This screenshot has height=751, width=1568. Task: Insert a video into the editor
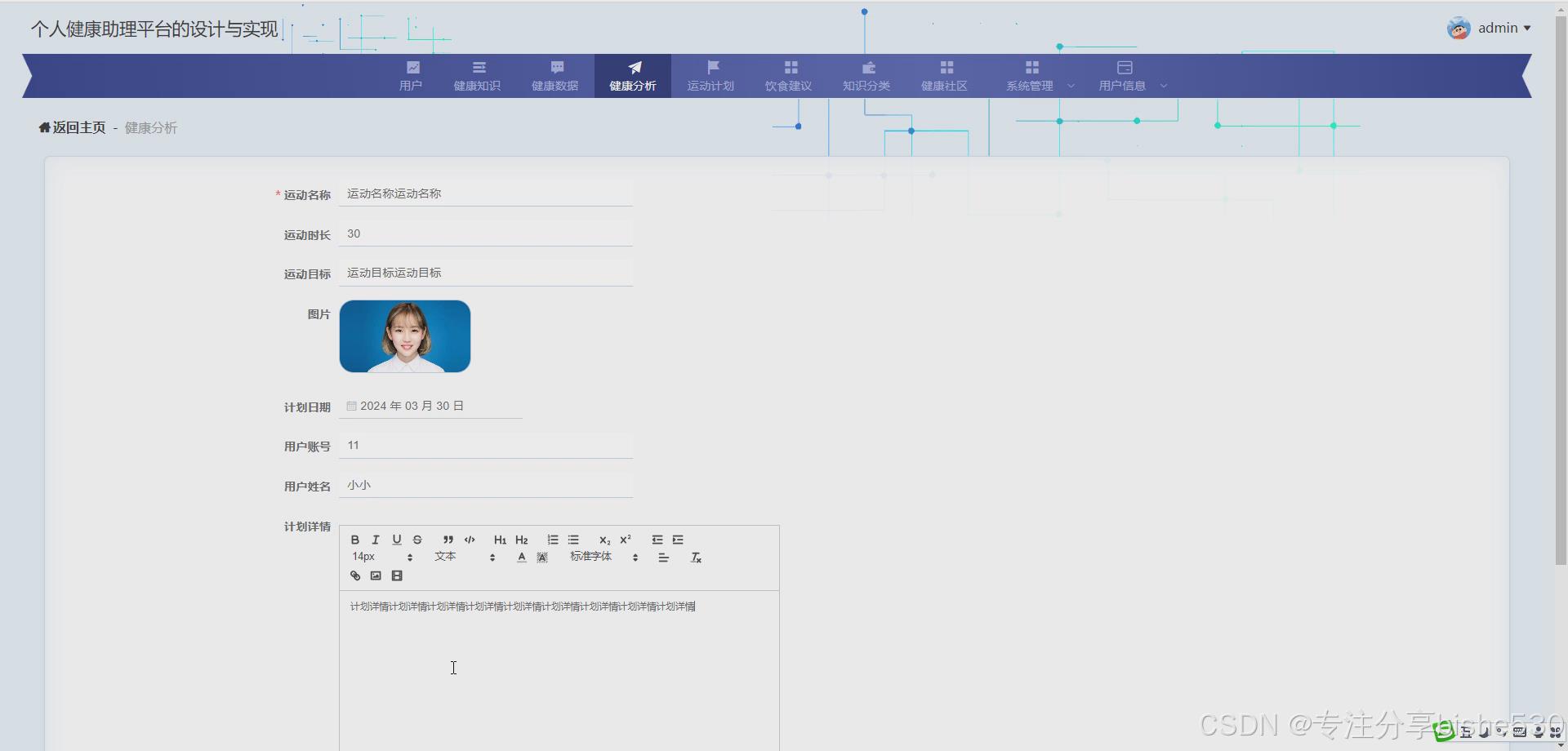(x=397, y=575)
